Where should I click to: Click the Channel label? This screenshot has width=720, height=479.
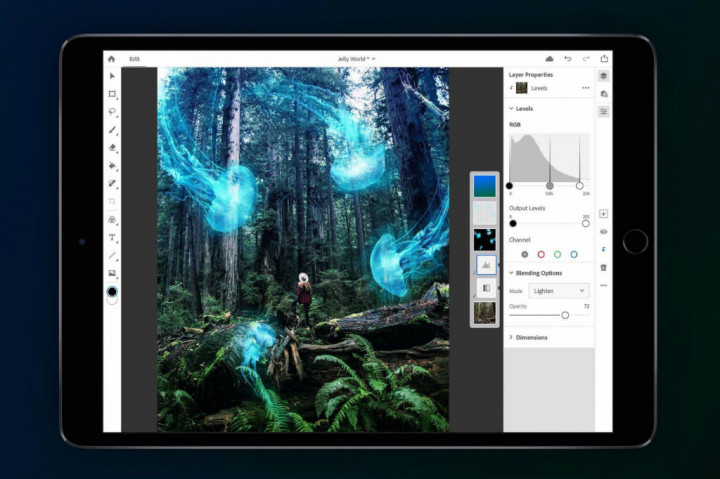pyautogui.click(x=519, y=240)
